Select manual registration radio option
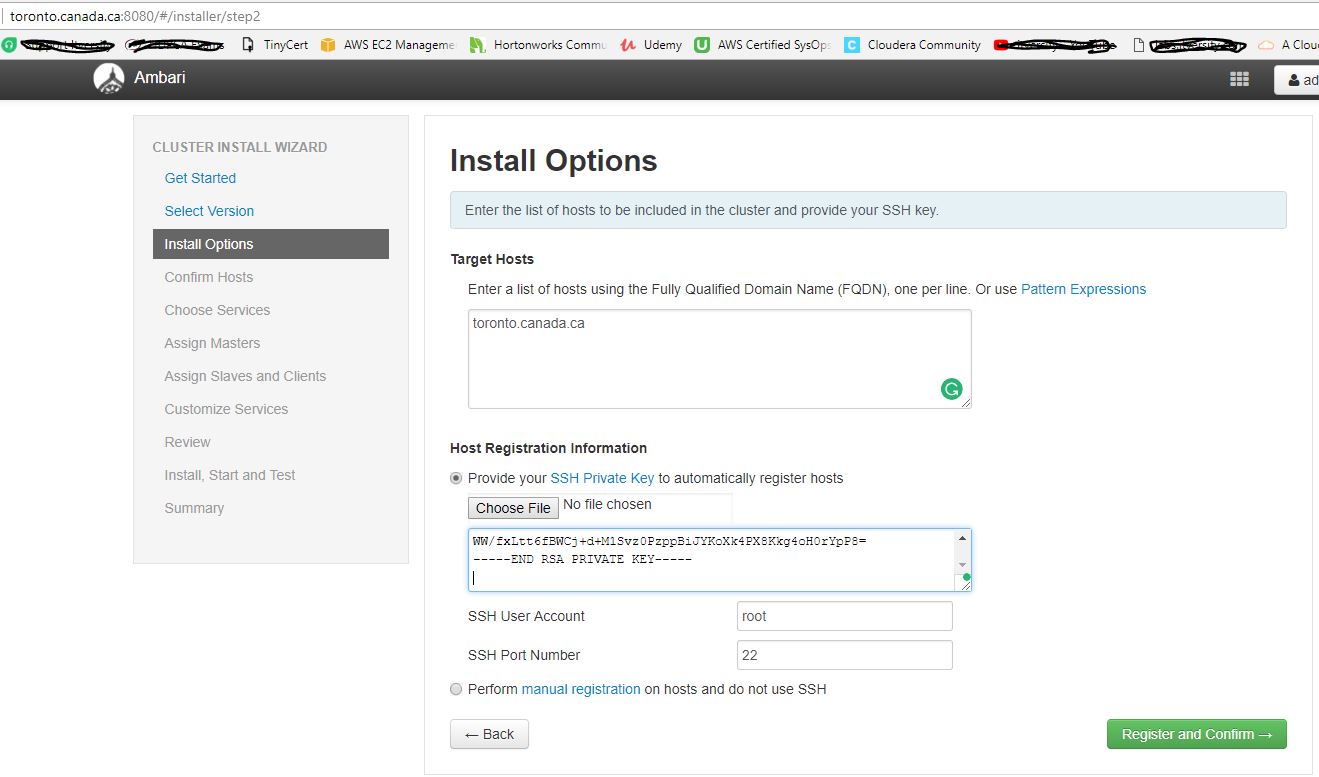This screenshot has width=1319, height=777. pyautogui.click(x=456, y=689)
